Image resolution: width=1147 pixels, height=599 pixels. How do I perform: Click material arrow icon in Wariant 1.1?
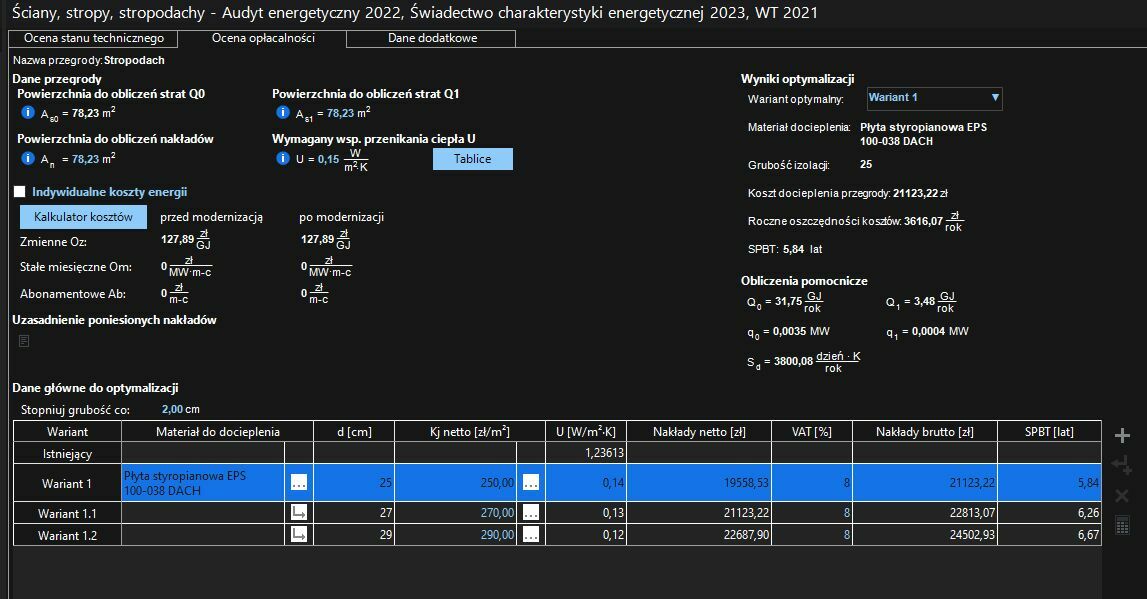tap(299, 513)
